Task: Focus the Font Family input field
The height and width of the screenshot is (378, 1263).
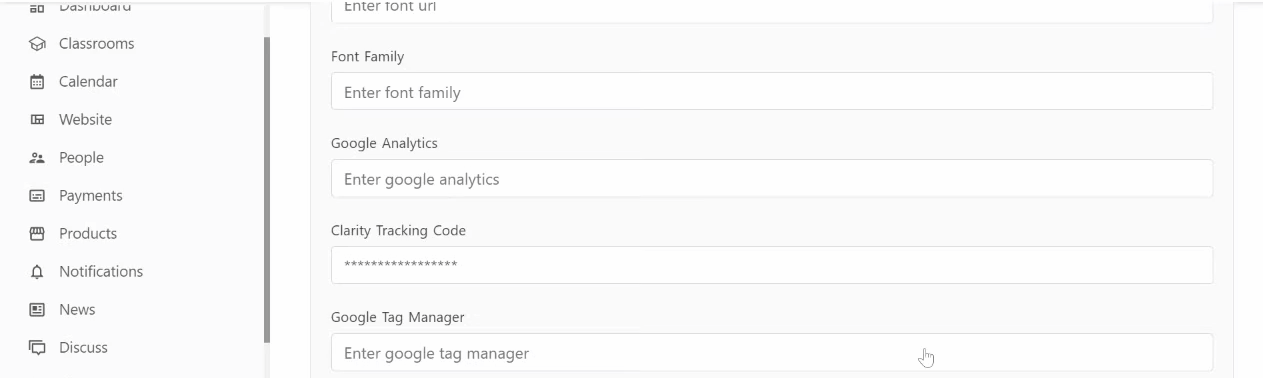Action: tap(771, 91)
